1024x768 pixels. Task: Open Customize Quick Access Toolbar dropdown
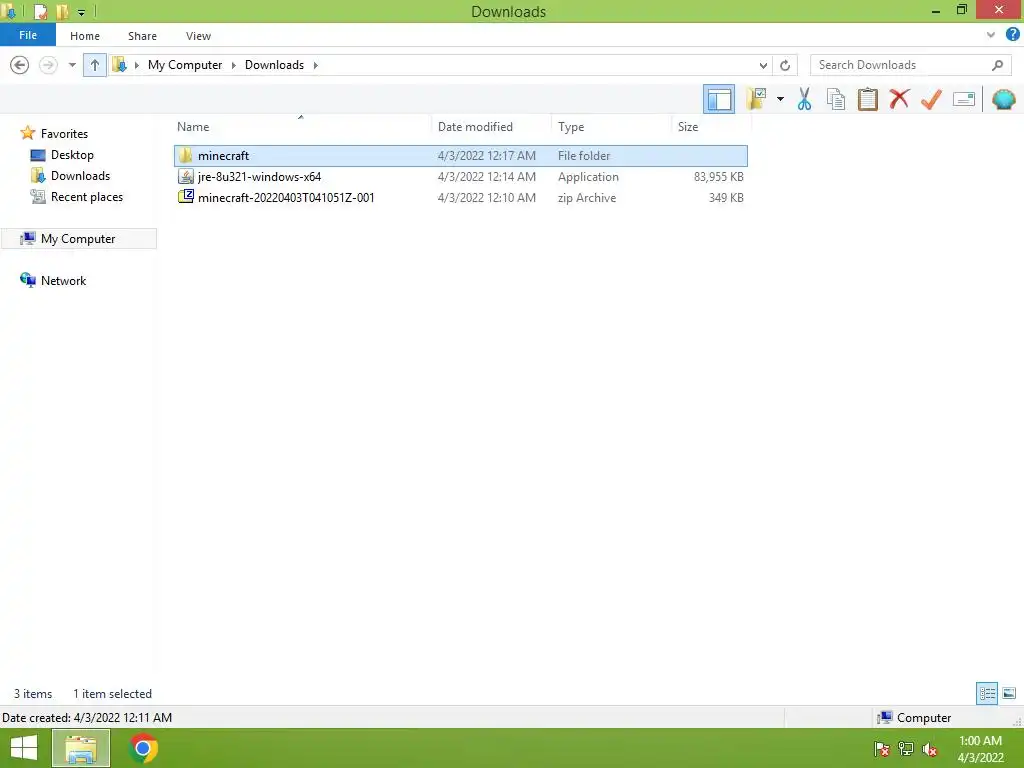point(82,12)
